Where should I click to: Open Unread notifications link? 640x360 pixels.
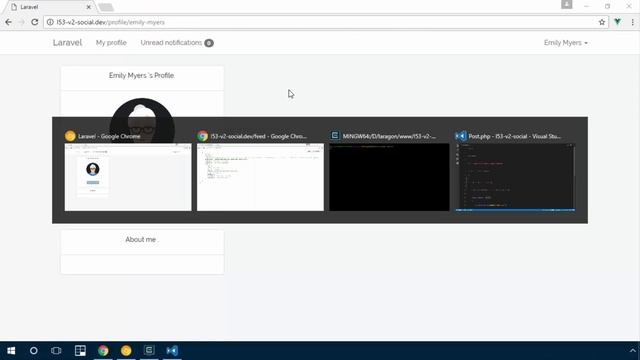[177, 42]
